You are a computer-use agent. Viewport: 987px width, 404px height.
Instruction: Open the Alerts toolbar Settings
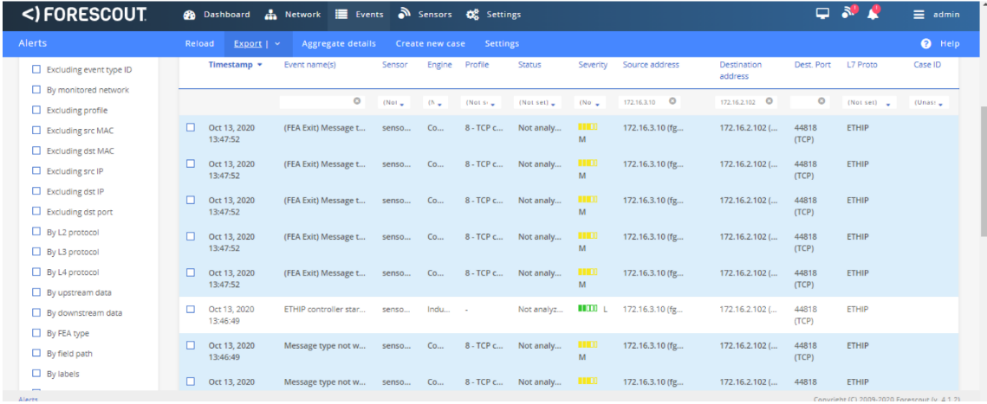[x=502, y=43]
